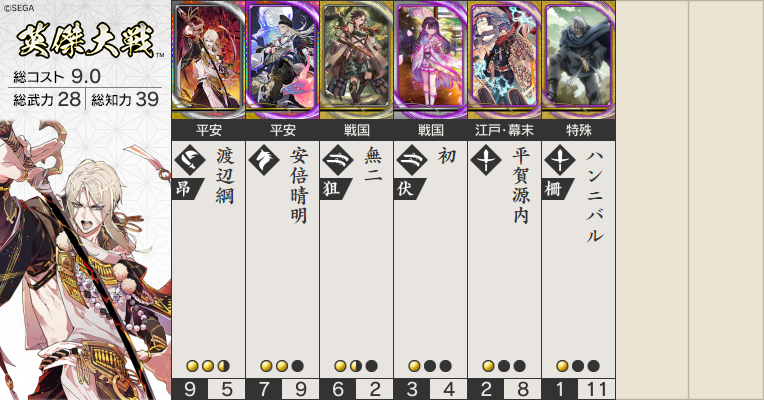
Task: Click the gun unit icon beside 無二
Action: (338, 160)
